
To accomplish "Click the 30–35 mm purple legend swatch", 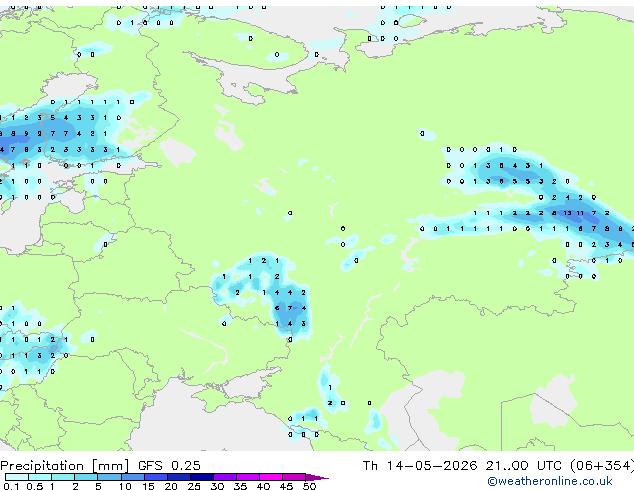I will (x=224, y=477).
